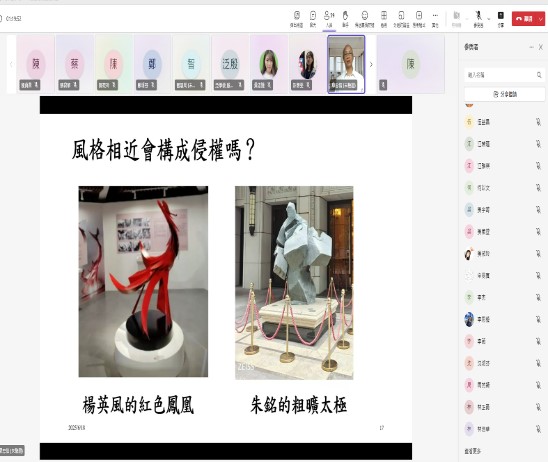This screenshot has width=548, height=462.
Task: Click the presenter name label at bottom-left
Action: click(x=12, y=450)
